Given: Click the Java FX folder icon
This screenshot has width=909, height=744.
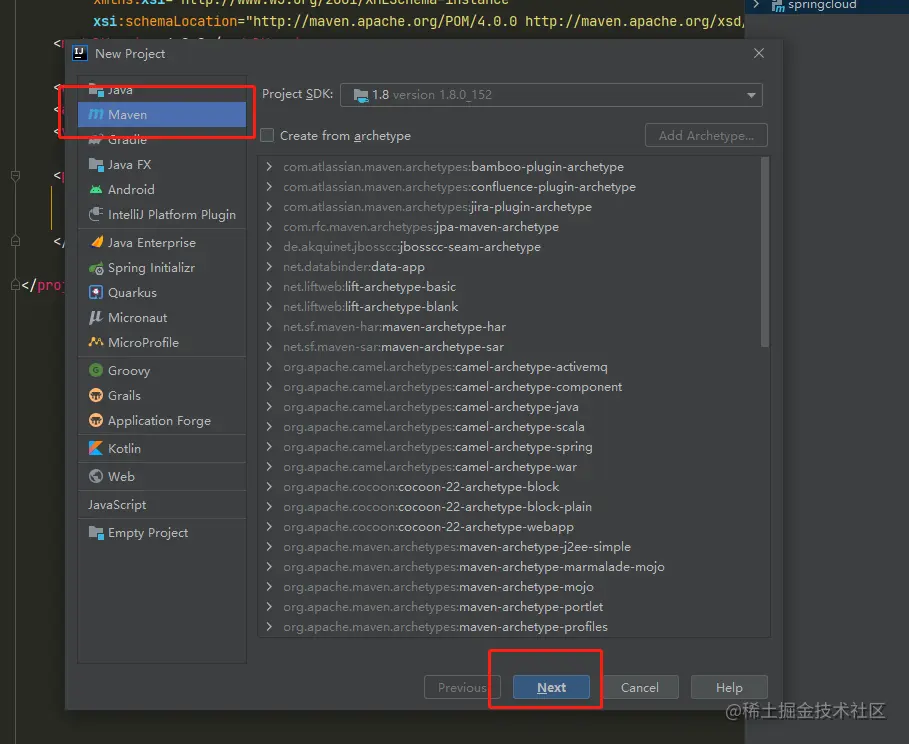Looking at the screenshot, I should 96,165.
